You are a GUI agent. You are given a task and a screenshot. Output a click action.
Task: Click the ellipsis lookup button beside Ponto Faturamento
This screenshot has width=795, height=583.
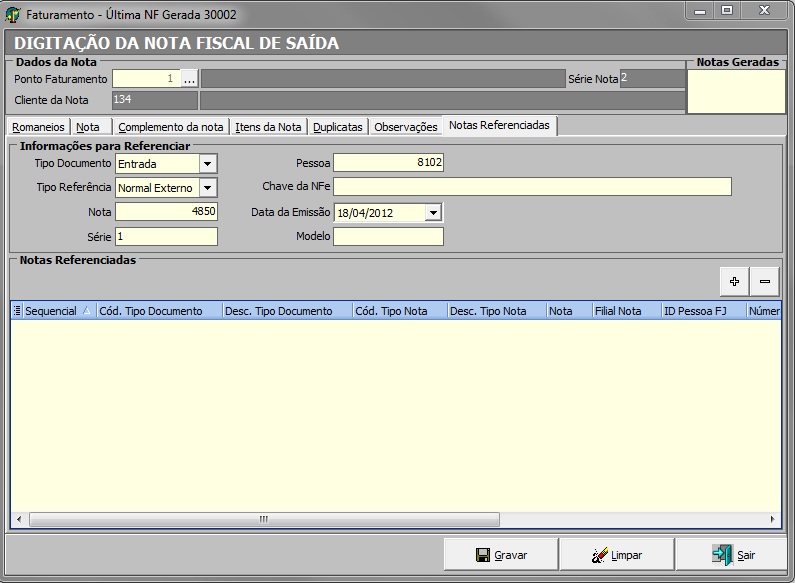(x=190, y=78)
